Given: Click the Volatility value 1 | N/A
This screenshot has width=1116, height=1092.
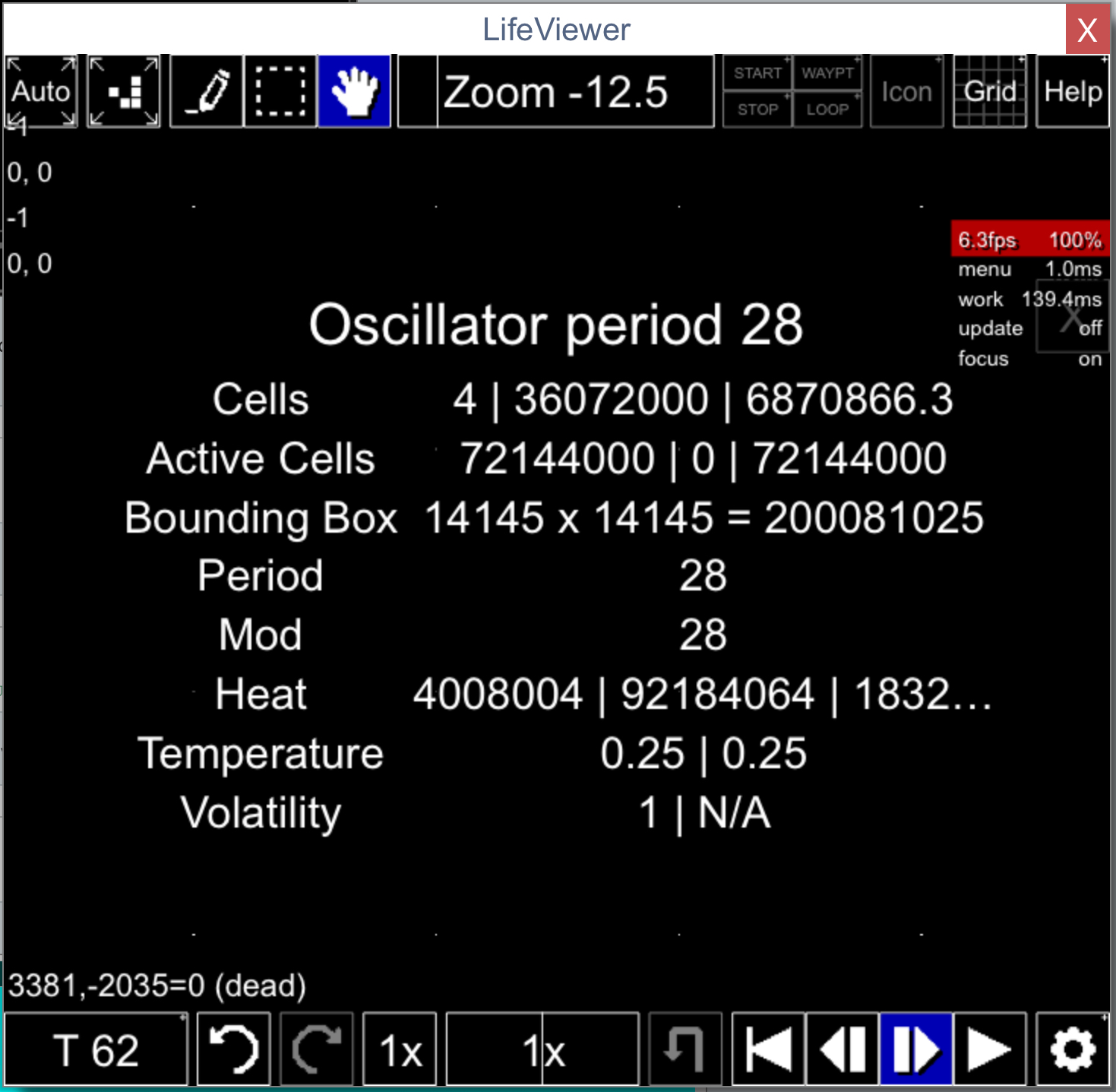Looking at the screenshot, I should [x=704, y=812].
